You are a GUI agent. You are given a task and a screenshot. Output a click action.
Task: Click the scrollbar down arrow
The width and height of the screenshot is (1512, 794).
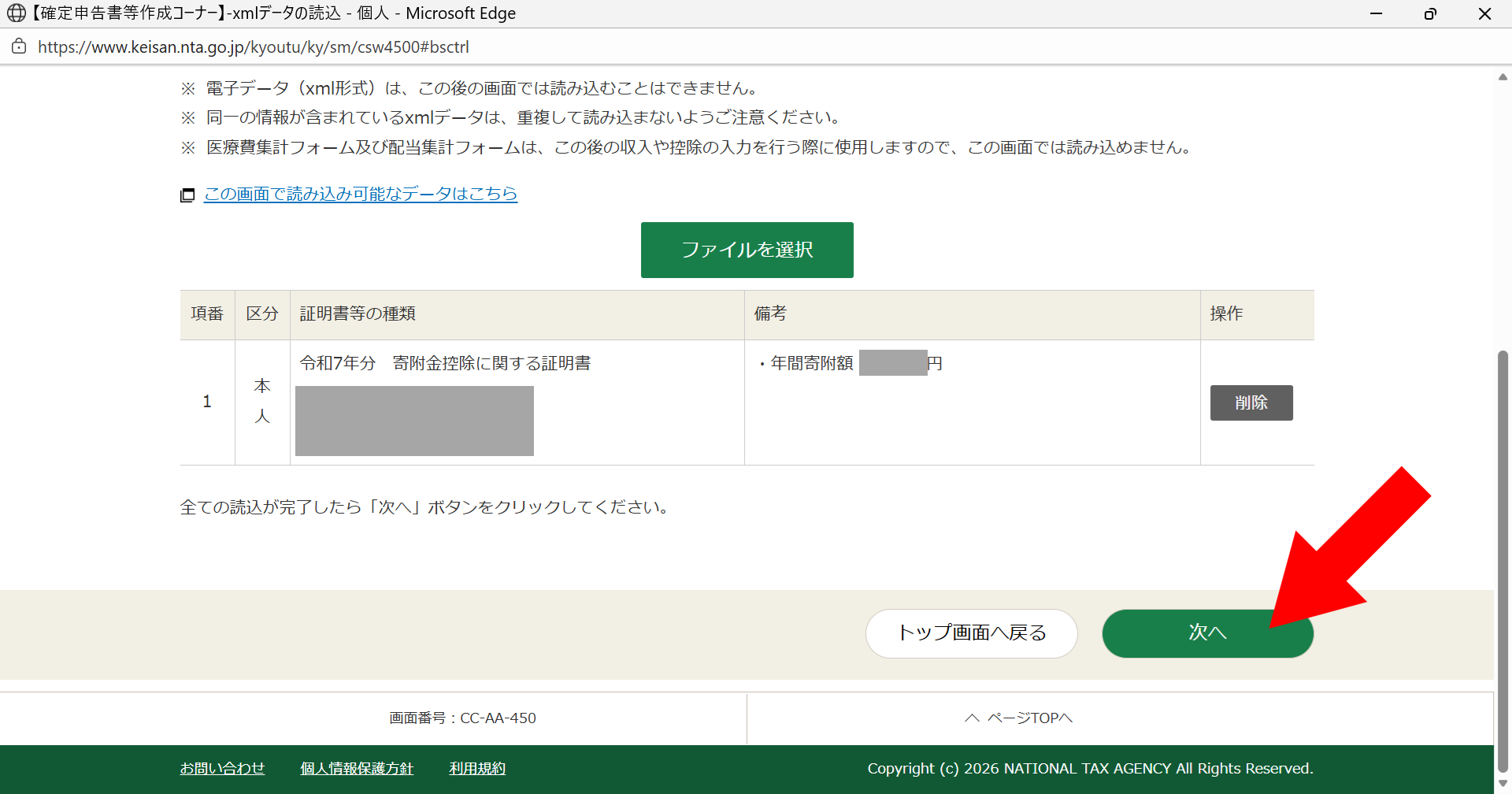click(x=1503, y=783)
